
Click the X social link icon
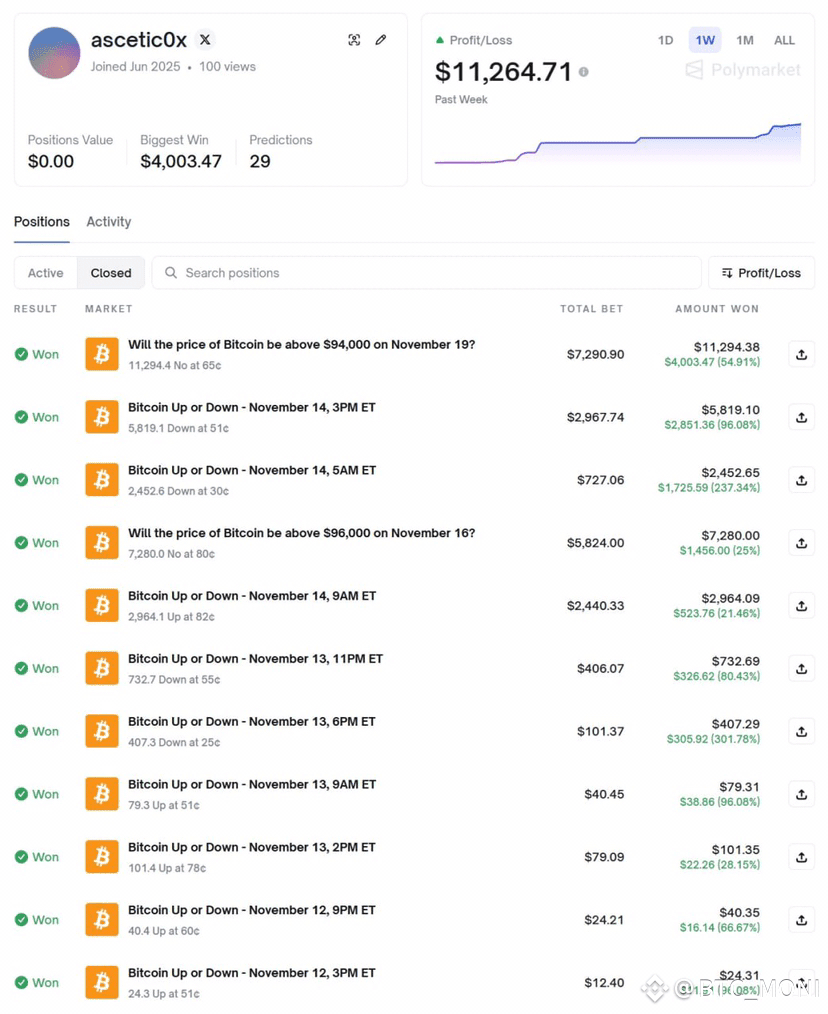205,40
